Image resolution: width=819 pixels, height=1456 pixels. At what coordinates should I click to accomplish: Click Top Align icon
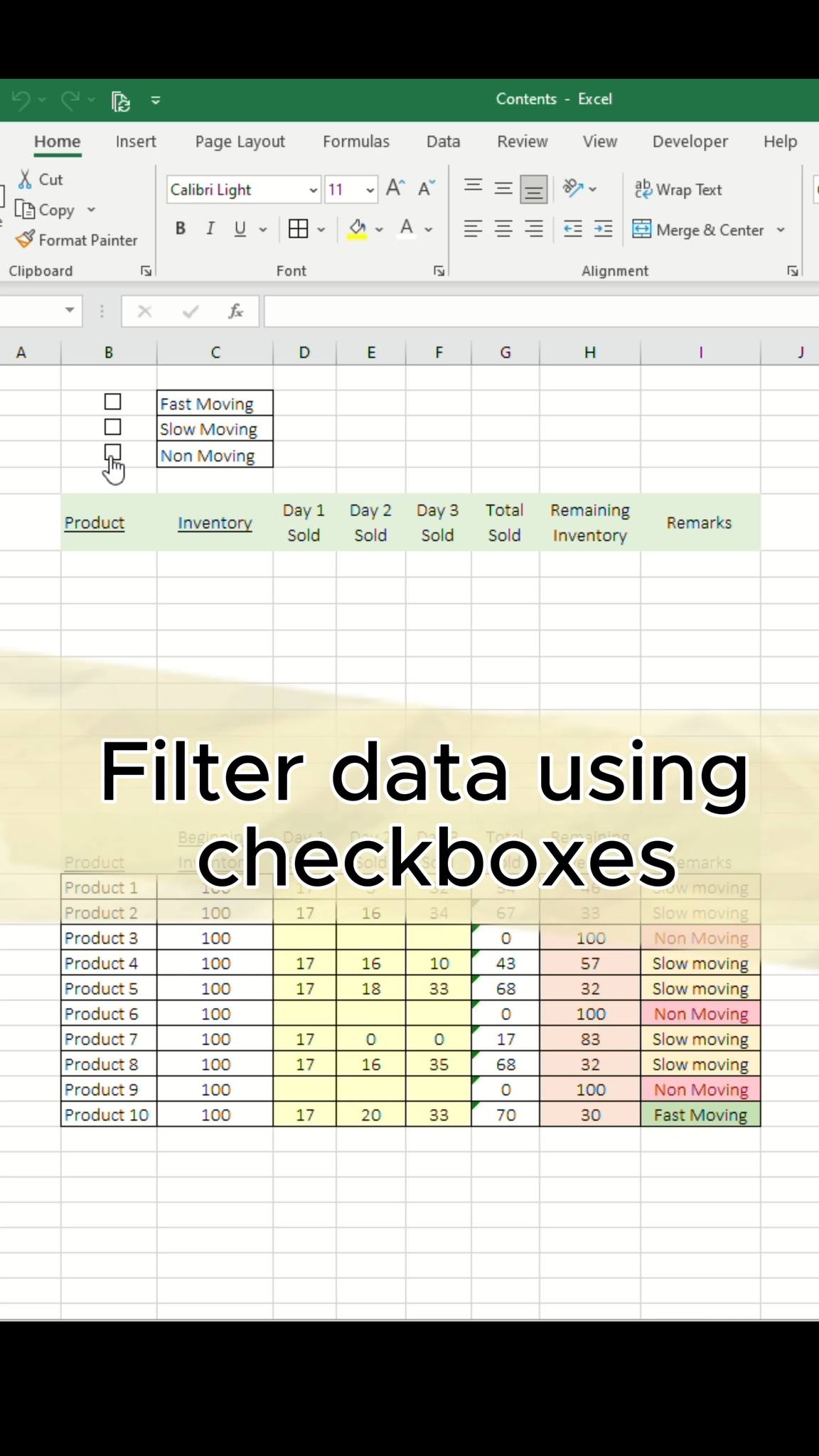click(x=473, y=188)
